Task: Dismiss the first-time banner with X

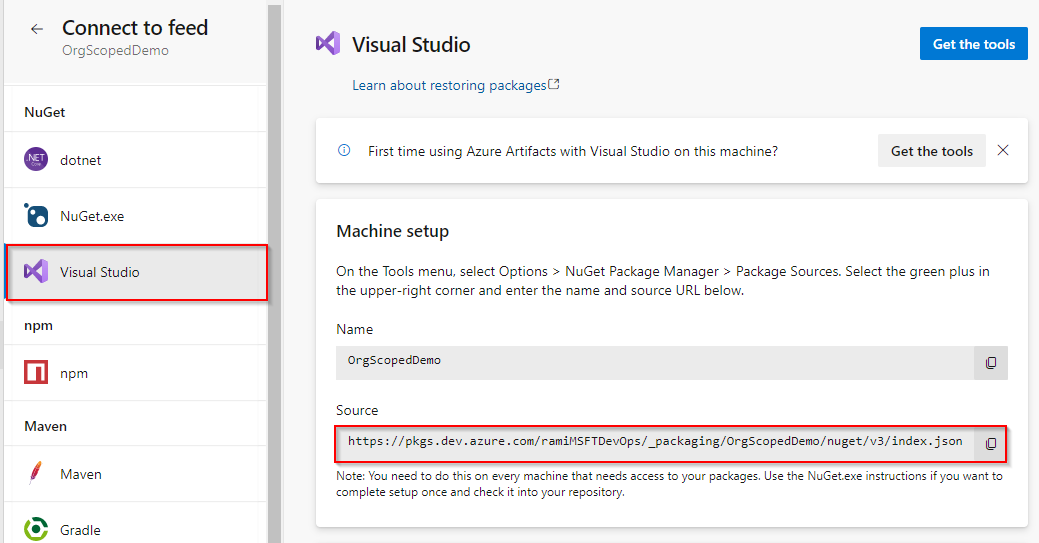Action: (1003, 151)
